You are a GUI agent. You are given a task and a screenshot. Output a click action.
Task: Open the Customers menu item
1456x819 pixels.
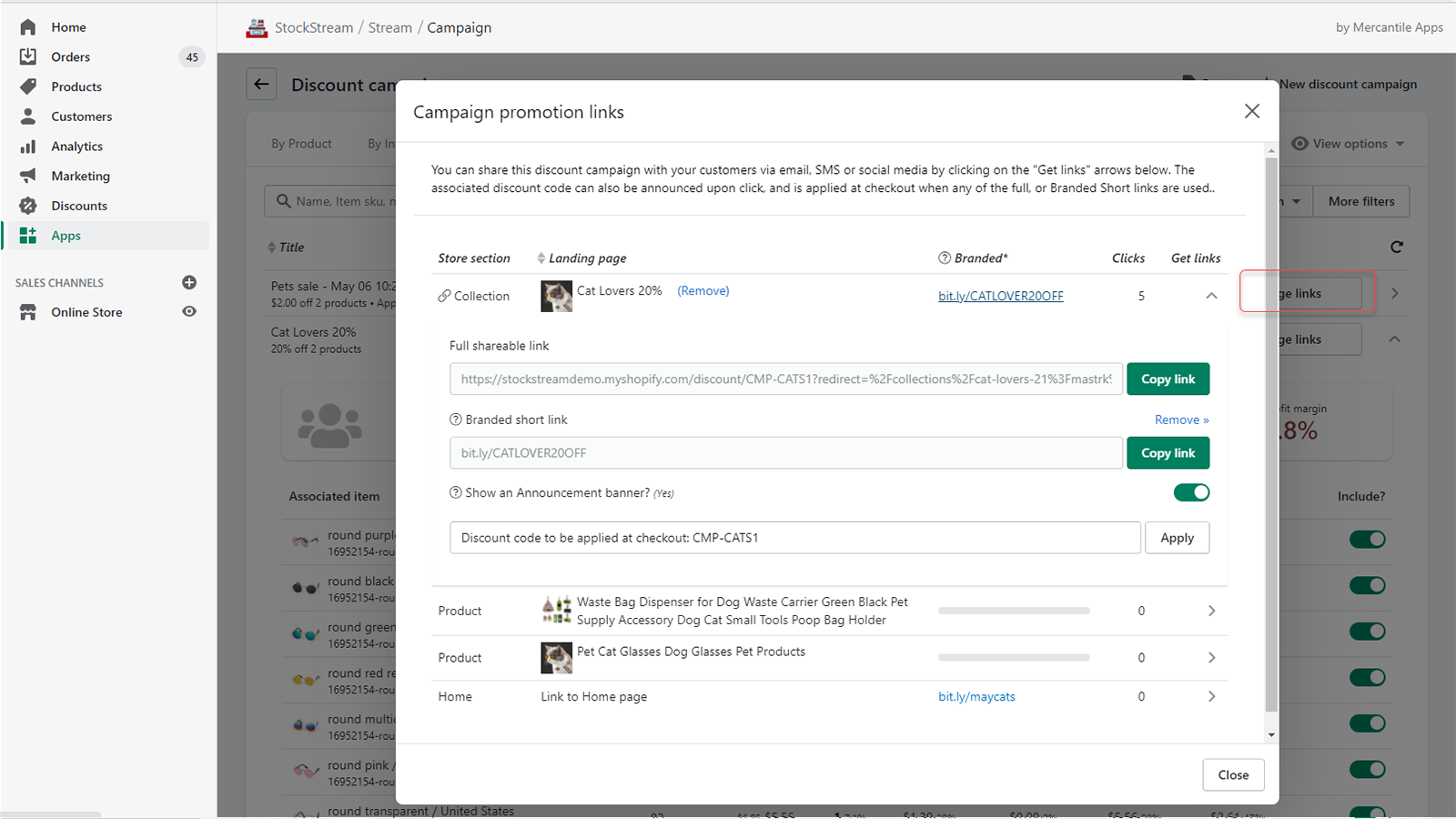click(x=81, y=116)
